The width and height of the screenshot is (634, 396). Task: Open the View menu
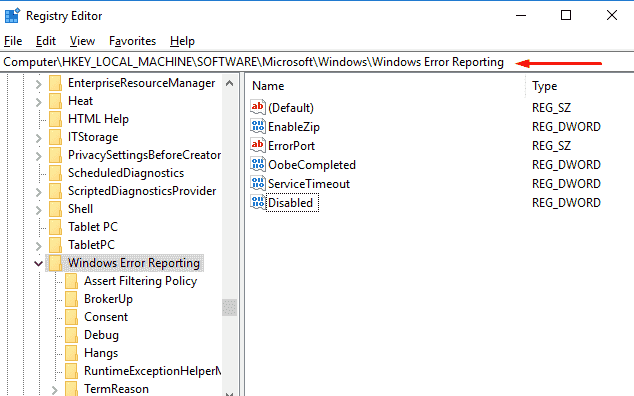82,41
